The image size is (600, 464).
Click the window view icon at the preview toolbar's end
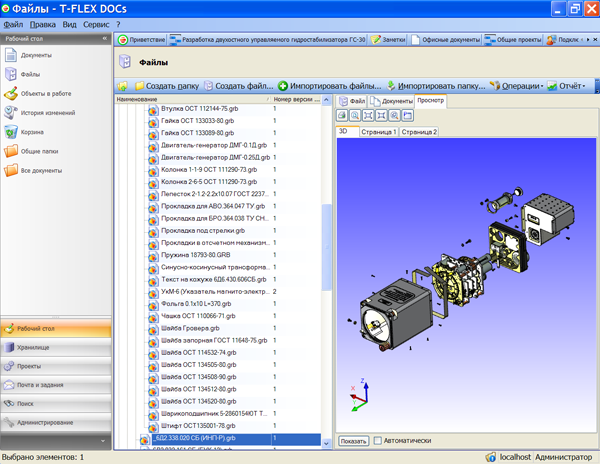[408, 115]
